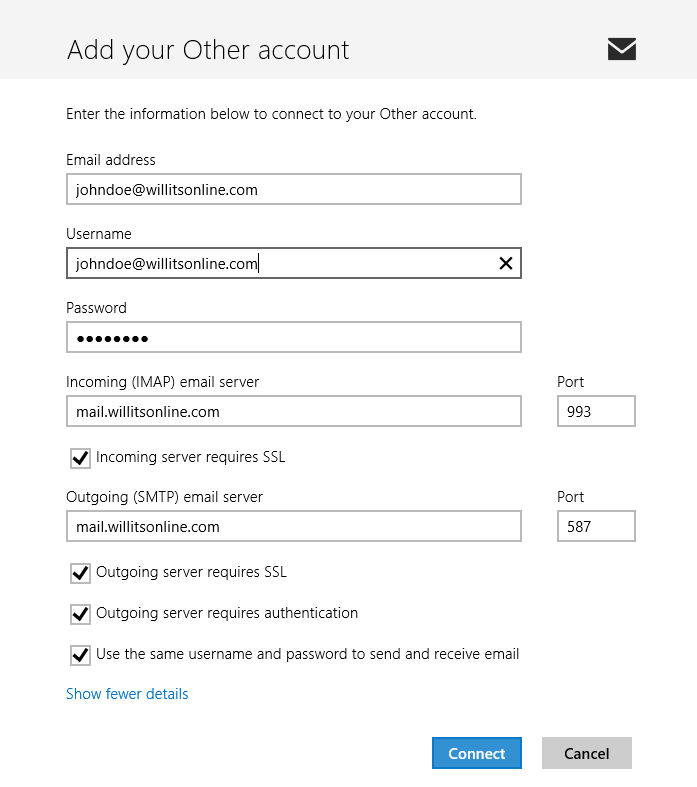Image resolution: width=697 pixels, height=787 pixels.
Task: Select the Password field
Action: pyautogui.click(x=294, y=337)
